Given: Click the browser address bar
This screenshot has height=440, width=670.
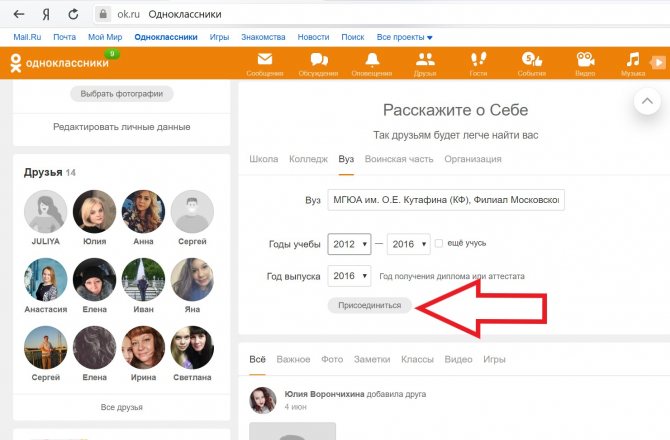Looking at the screenshot, I should click(380, 14).
